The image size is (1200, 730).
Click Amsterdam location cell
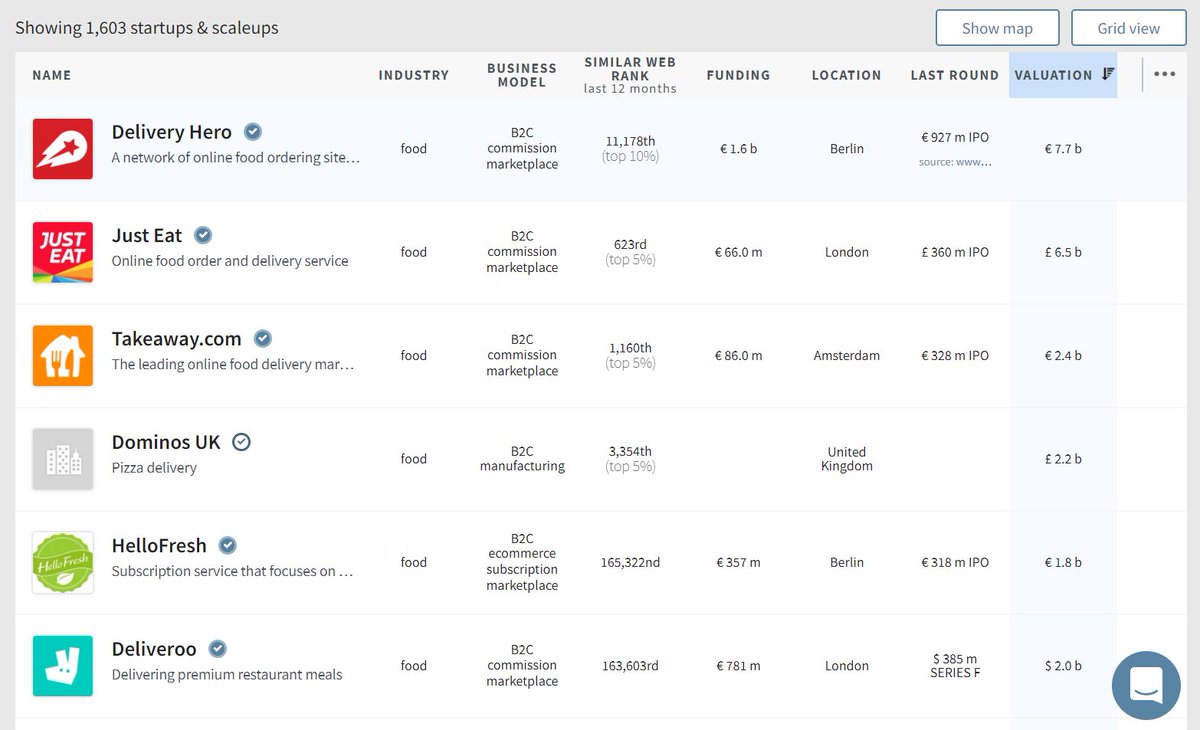(x=847, y=355)
